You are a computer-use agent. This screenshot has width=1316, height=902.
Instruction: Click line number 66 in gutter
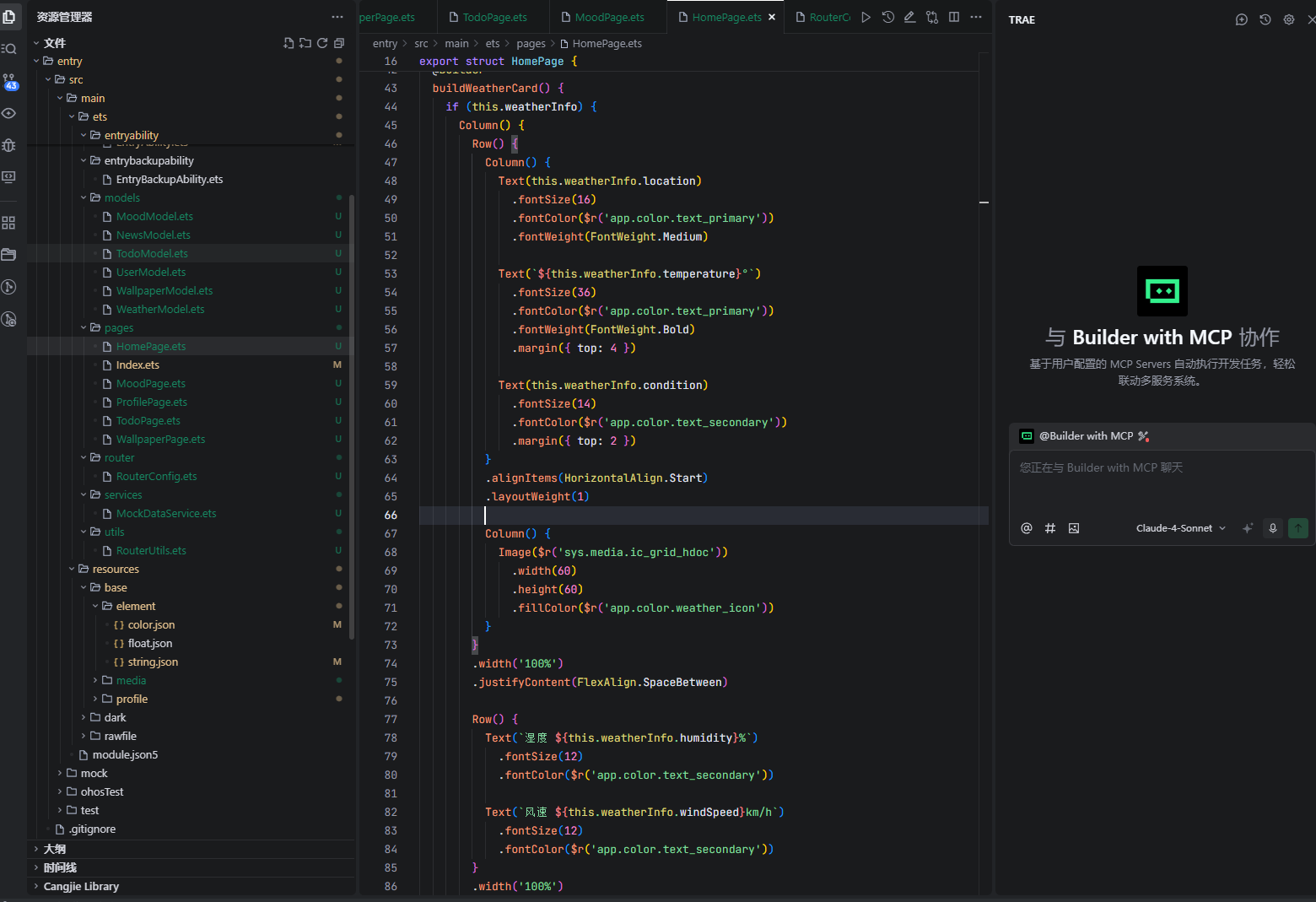tap(391, 516)
